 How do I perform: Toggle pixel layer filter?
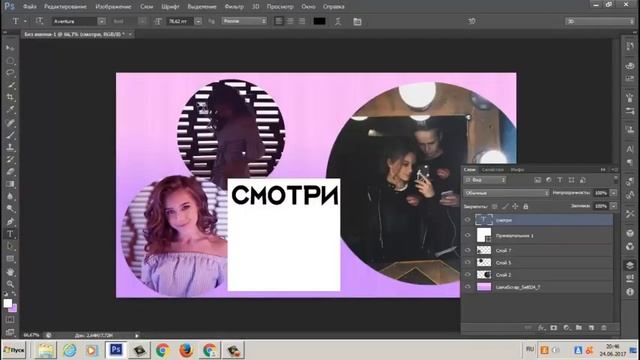(538, 180)
